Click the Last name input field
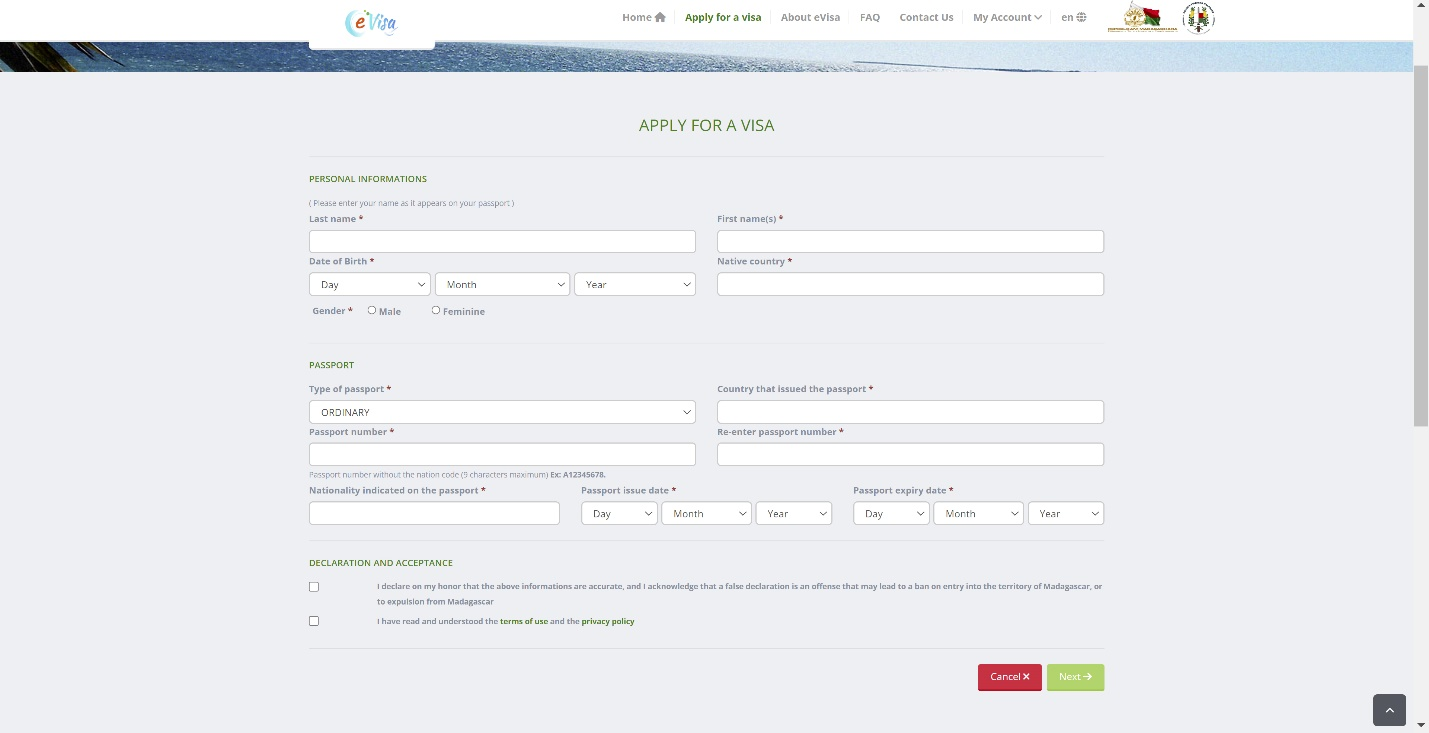 pyautogui.click(x=502, y=242)
